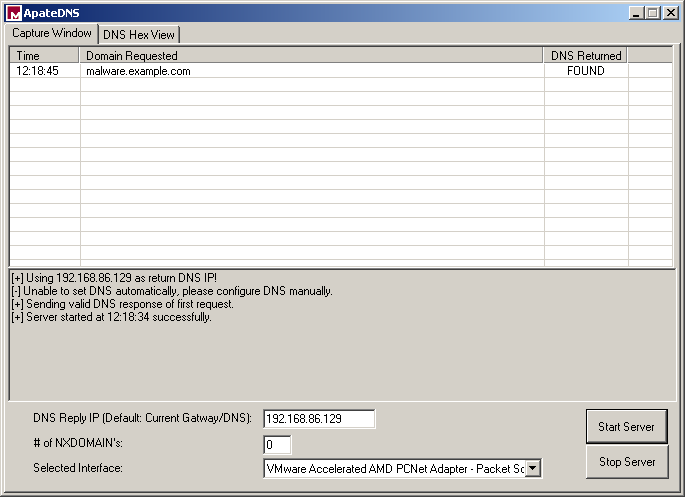
Task: Click the VMware Accelerated AMD PCNet Adapter combo box
Action: tap(402, 469)
